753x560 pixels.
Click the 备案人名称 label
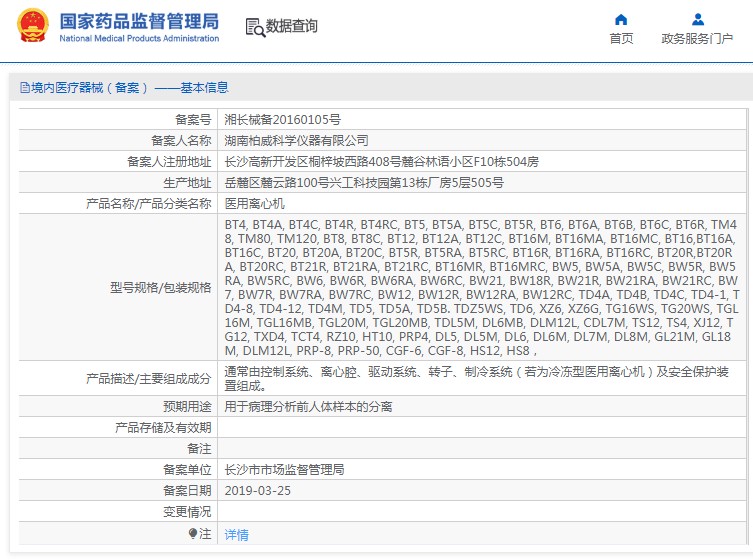[181, 141]
